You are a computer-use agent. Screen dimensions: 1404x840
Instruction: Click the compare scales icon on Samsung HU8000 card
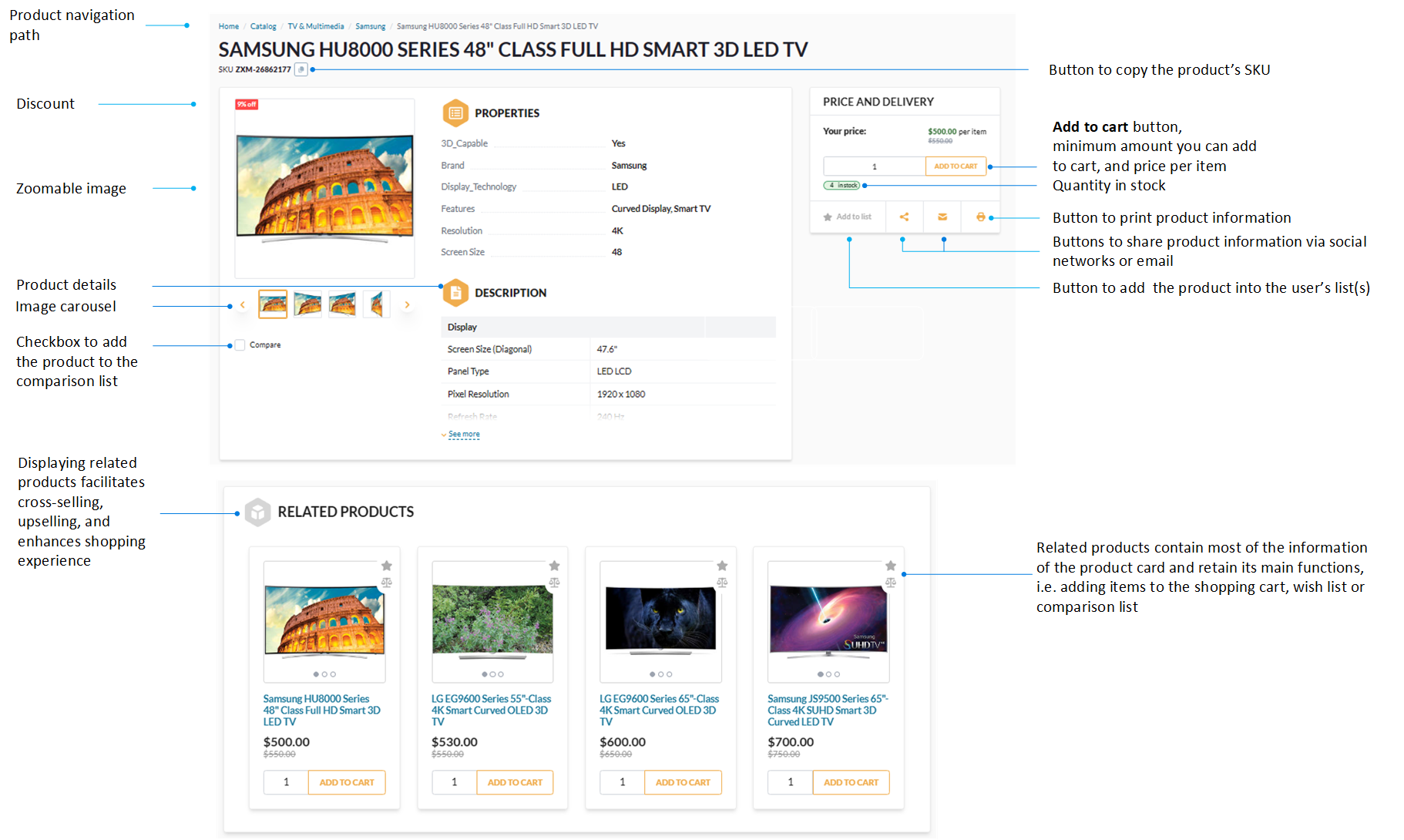coord(387,583)
